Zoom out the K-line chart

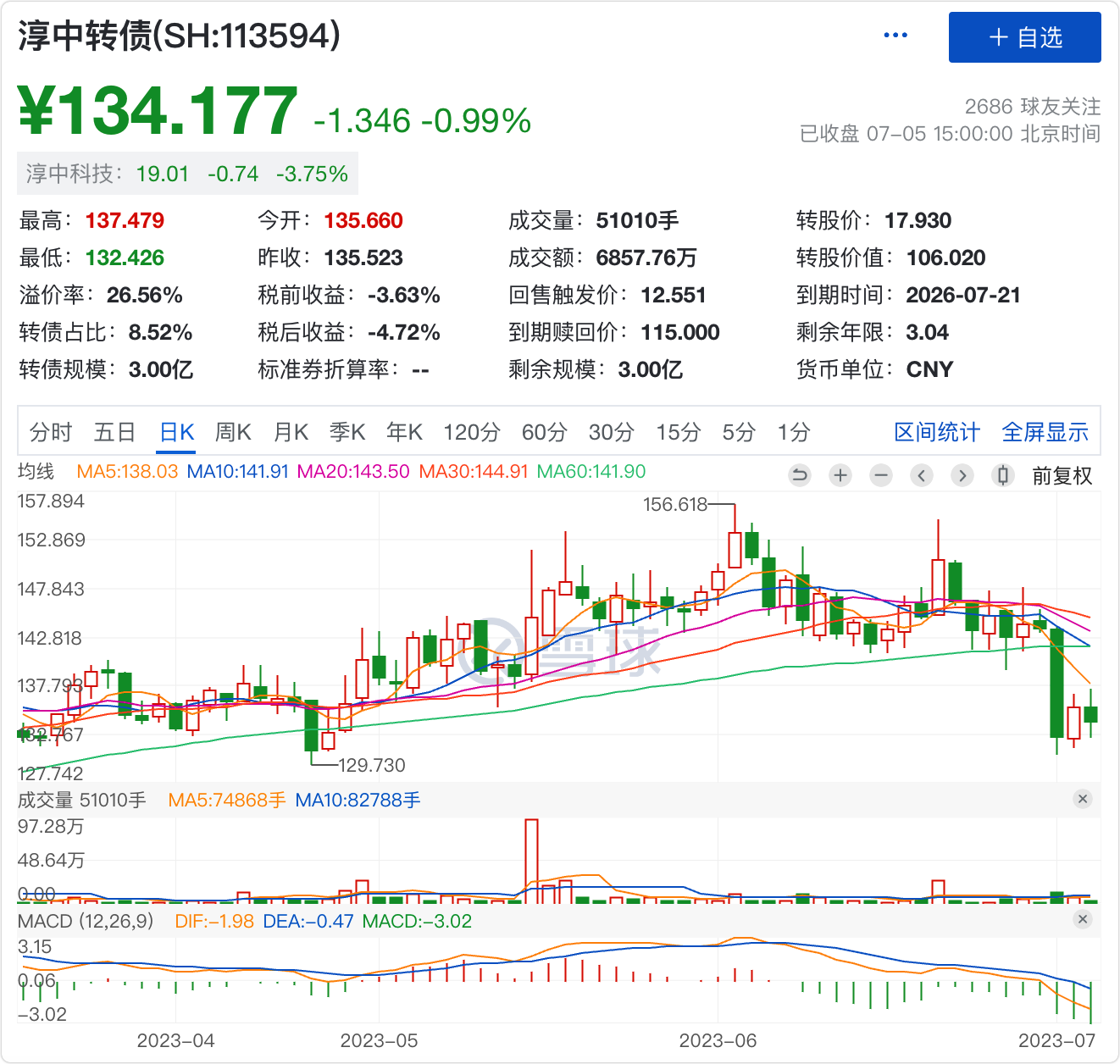pos(881,475)
